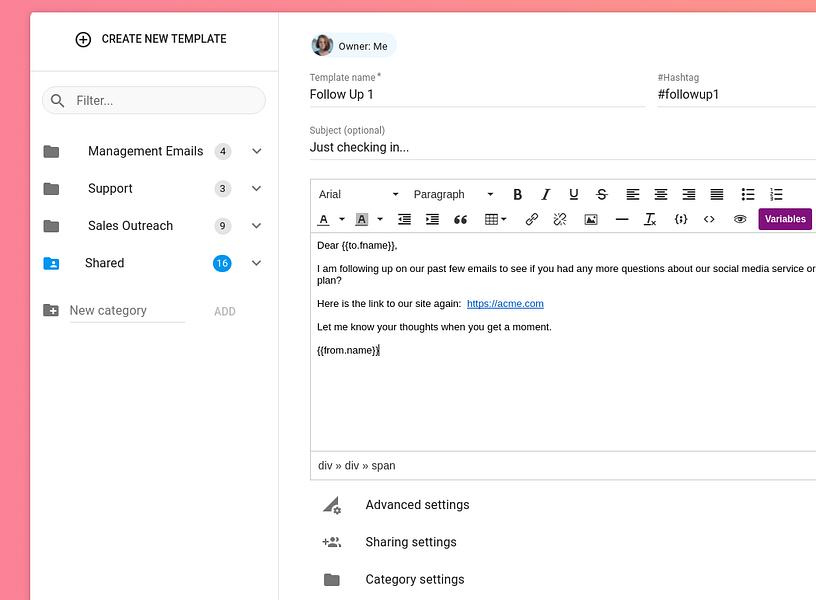Image resolution: width=816 pixels, height=600 pixels.
Task: Click the Dear {{to.fname}} line
Action: [x=357, y=246]
